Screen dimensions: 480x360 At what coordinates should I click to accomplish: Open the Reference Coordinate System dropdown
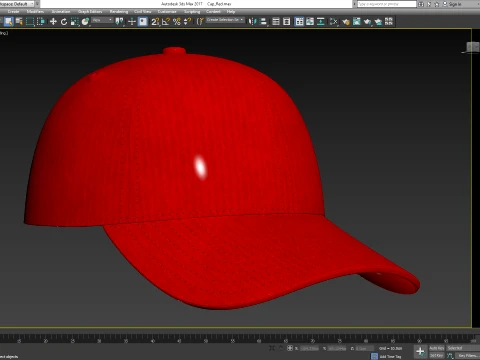[x=102, y=20]
